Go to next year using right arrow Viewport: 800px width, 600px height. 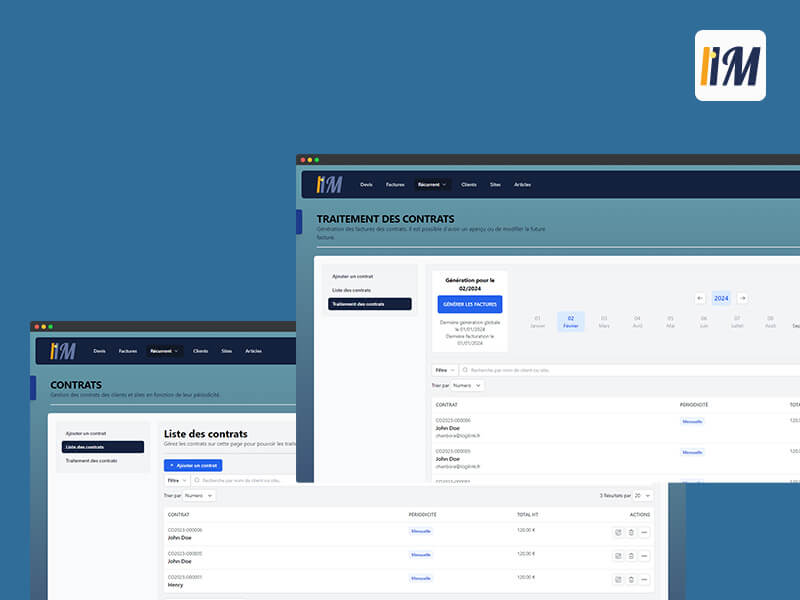pyautogui.click(x=742, y=298)
